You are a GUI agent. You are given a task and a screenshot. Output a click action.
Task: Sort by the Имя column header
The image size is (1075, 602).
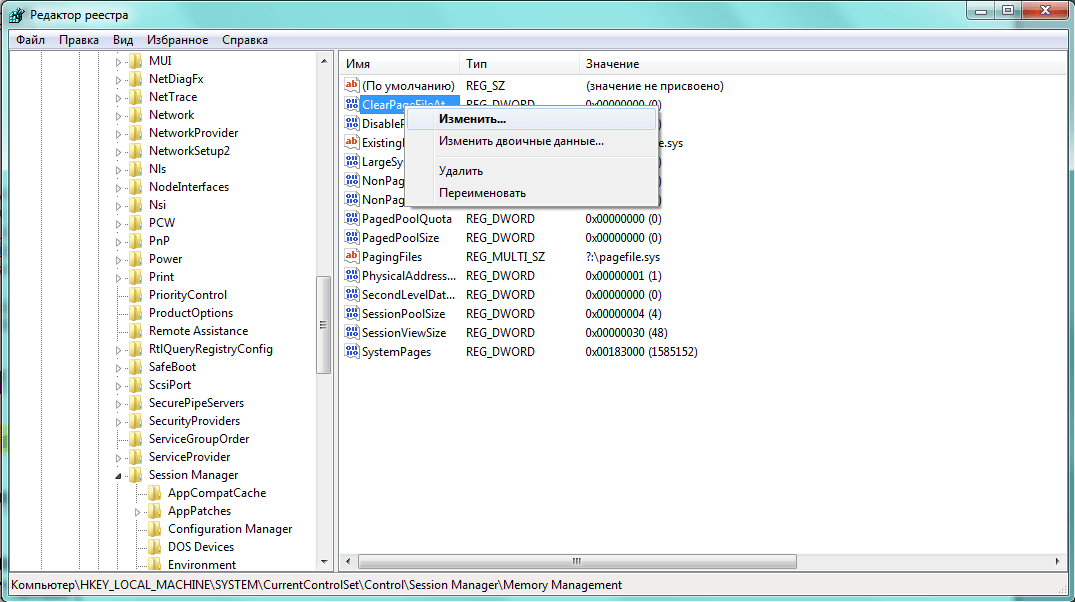[x=398, y=63]
